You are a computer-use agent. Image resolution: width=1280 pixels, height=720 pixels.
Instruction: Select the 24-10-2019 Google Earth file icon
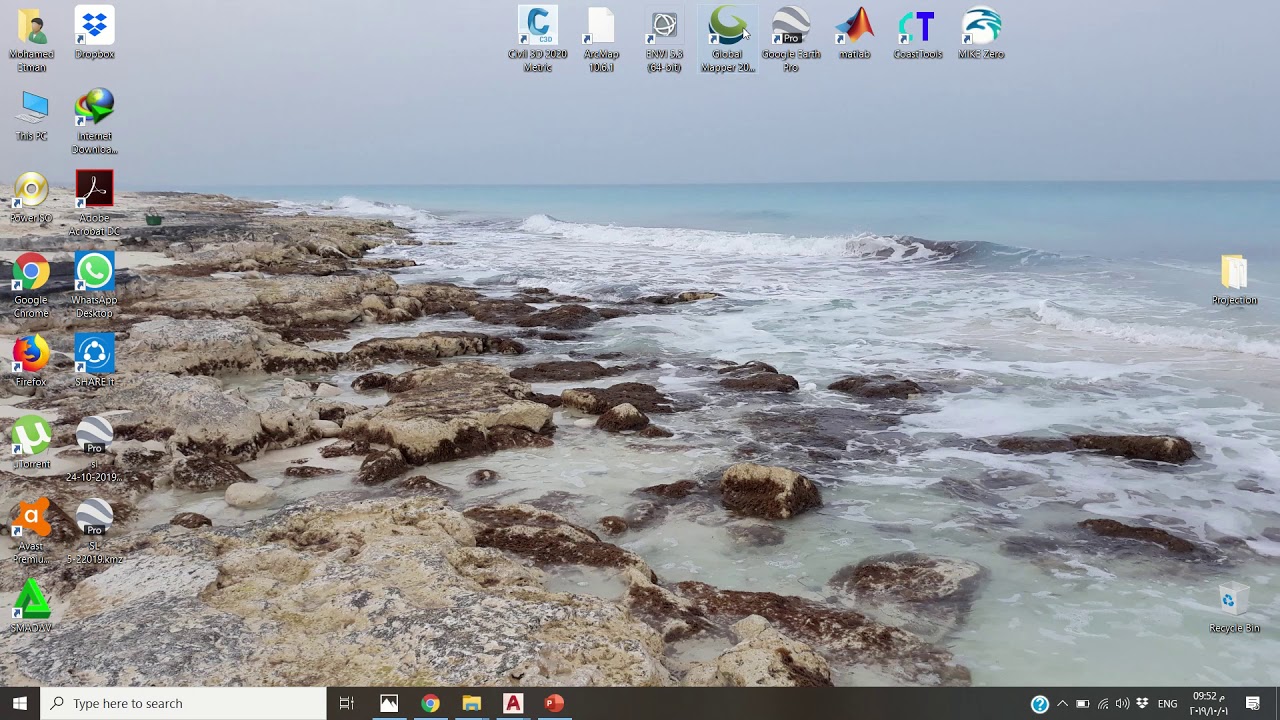point(94,450)
